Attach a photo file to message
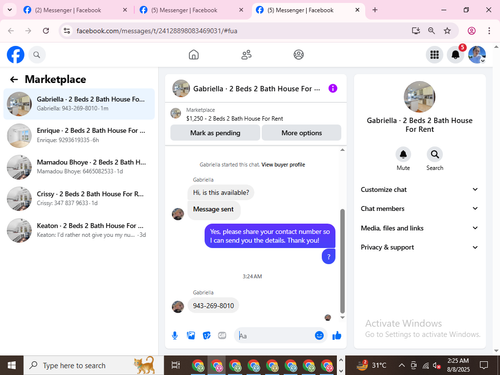The width and height of the screenshot is (500, 375). click(x=191, y=335)
